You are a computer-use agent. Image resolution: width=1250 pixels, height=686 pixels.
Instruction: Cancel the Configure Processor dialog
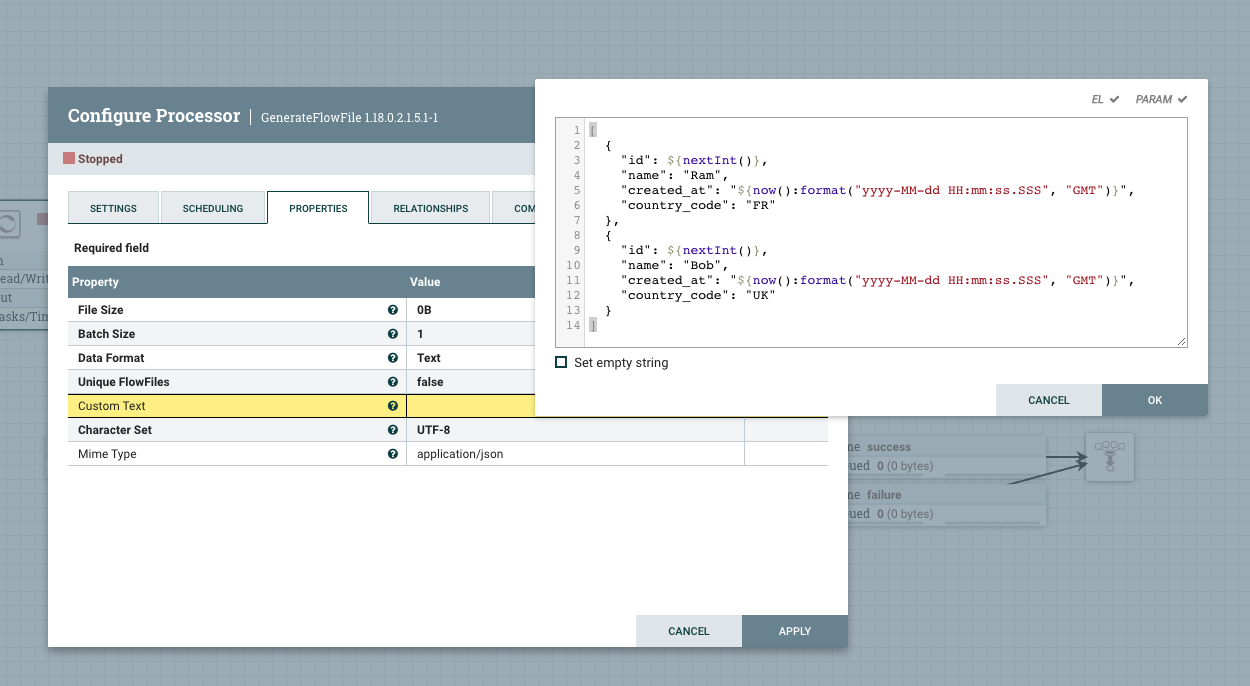coord(688,631)
